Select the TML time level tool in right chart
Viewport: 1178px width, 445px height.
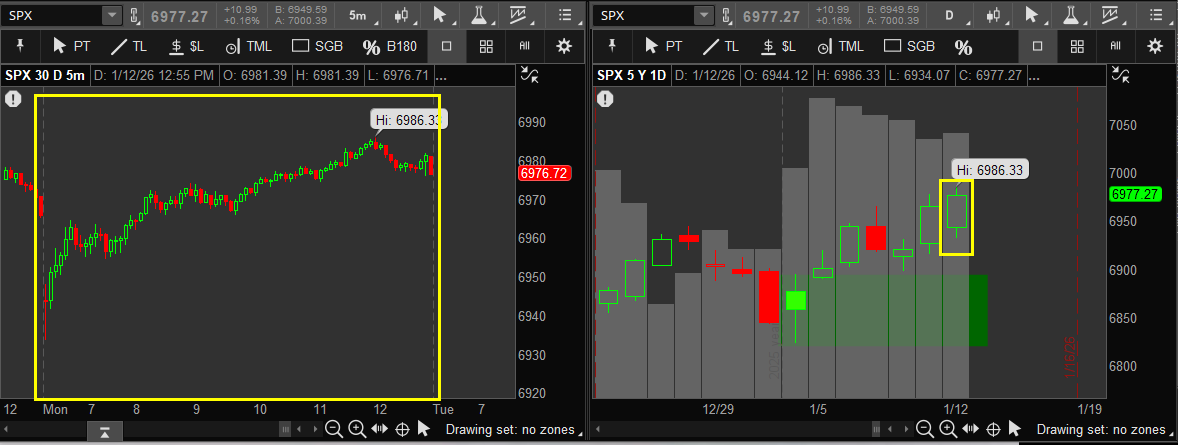point(838,46)
